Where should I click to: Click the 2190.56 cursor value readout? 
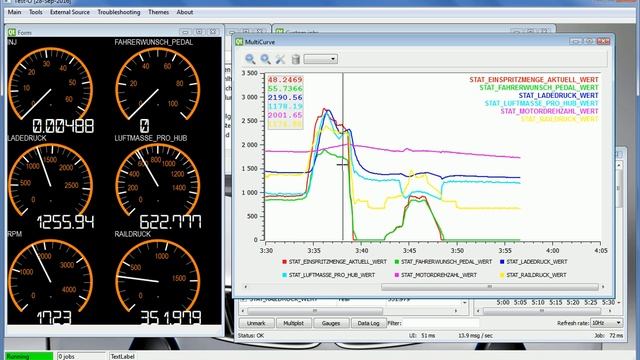(285, 98)
